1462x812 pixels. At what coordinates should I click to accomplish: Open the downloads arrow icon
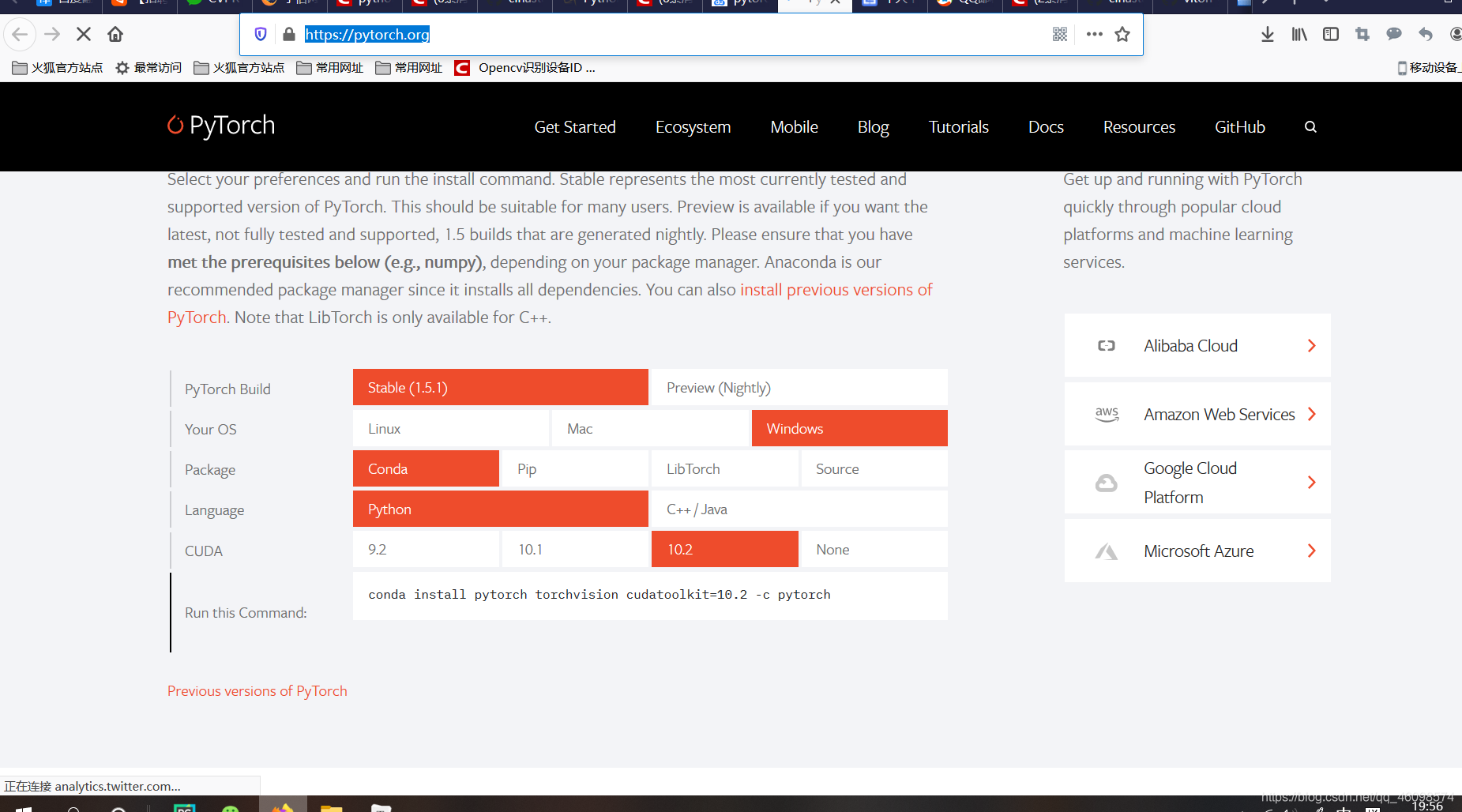(x=1268, y=34)
